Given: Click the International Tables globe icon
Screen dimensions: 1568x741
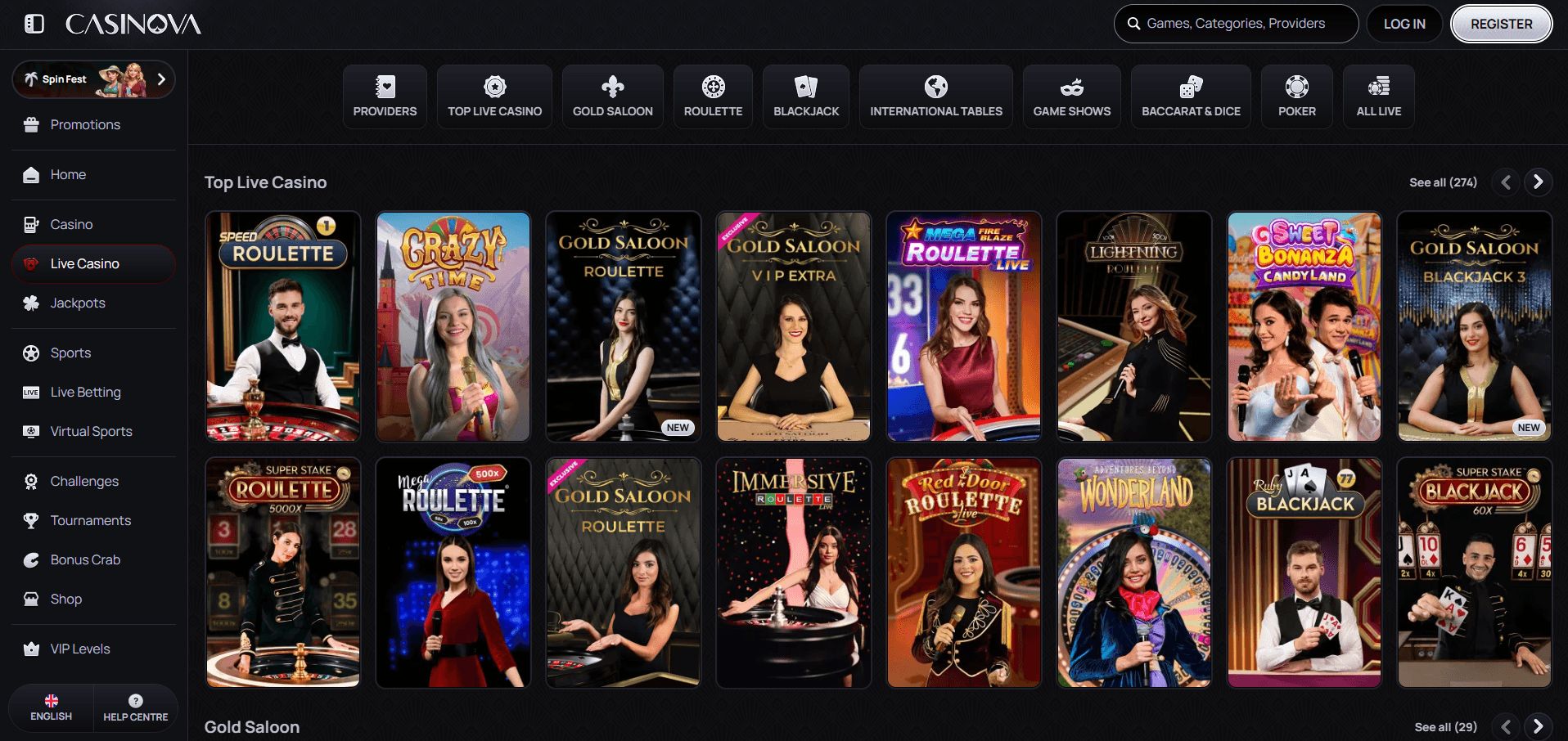Looking at the screenshot, I should click(x=936, y=86).
